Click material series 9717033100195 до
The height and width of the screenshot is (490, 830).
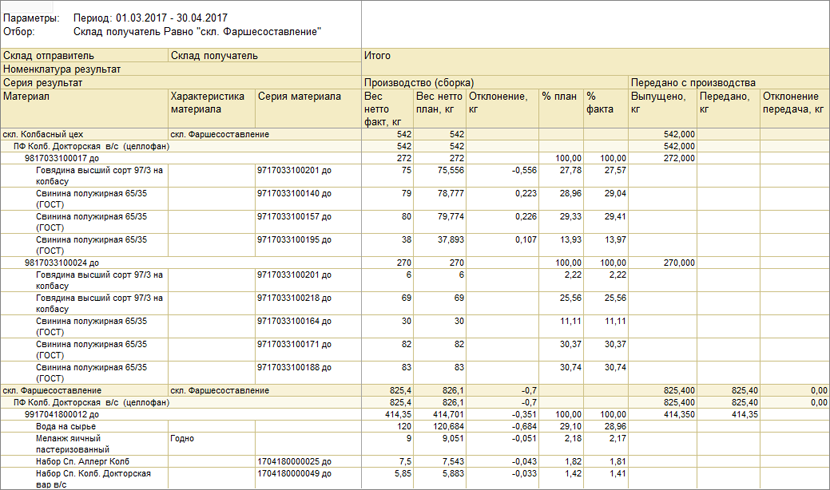click(294, 240)
